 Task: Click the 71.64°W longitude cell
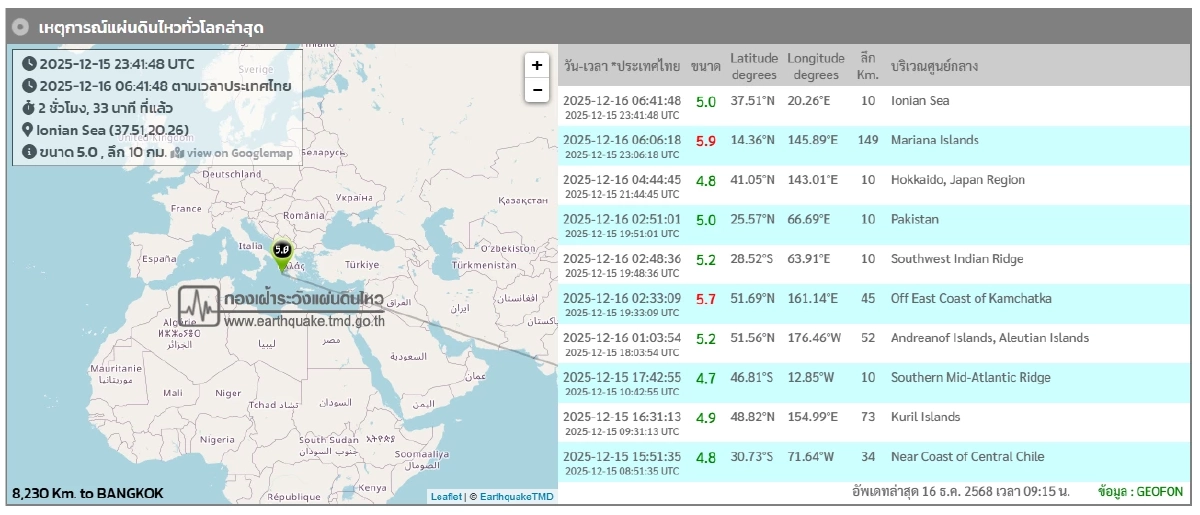(810, 457)
